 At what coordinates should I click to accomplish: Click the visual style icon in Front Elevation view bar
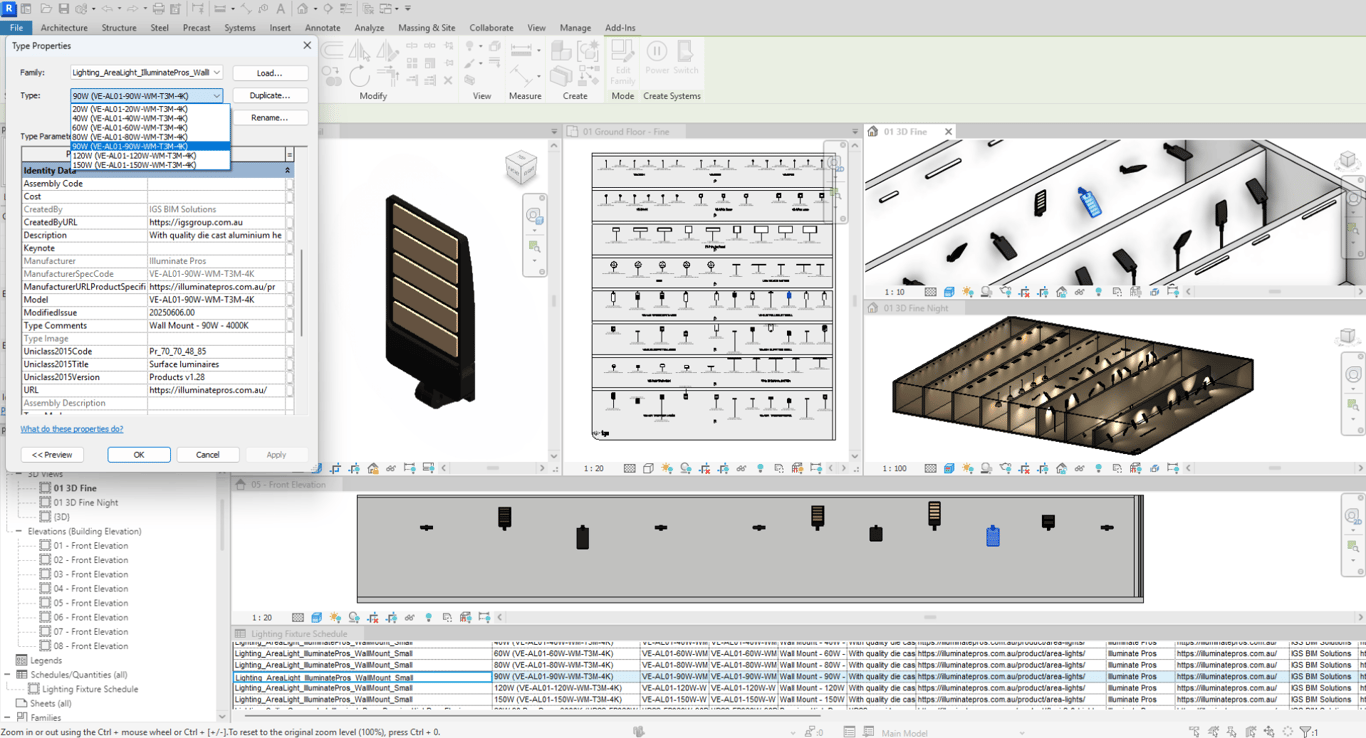pos(316,618)
